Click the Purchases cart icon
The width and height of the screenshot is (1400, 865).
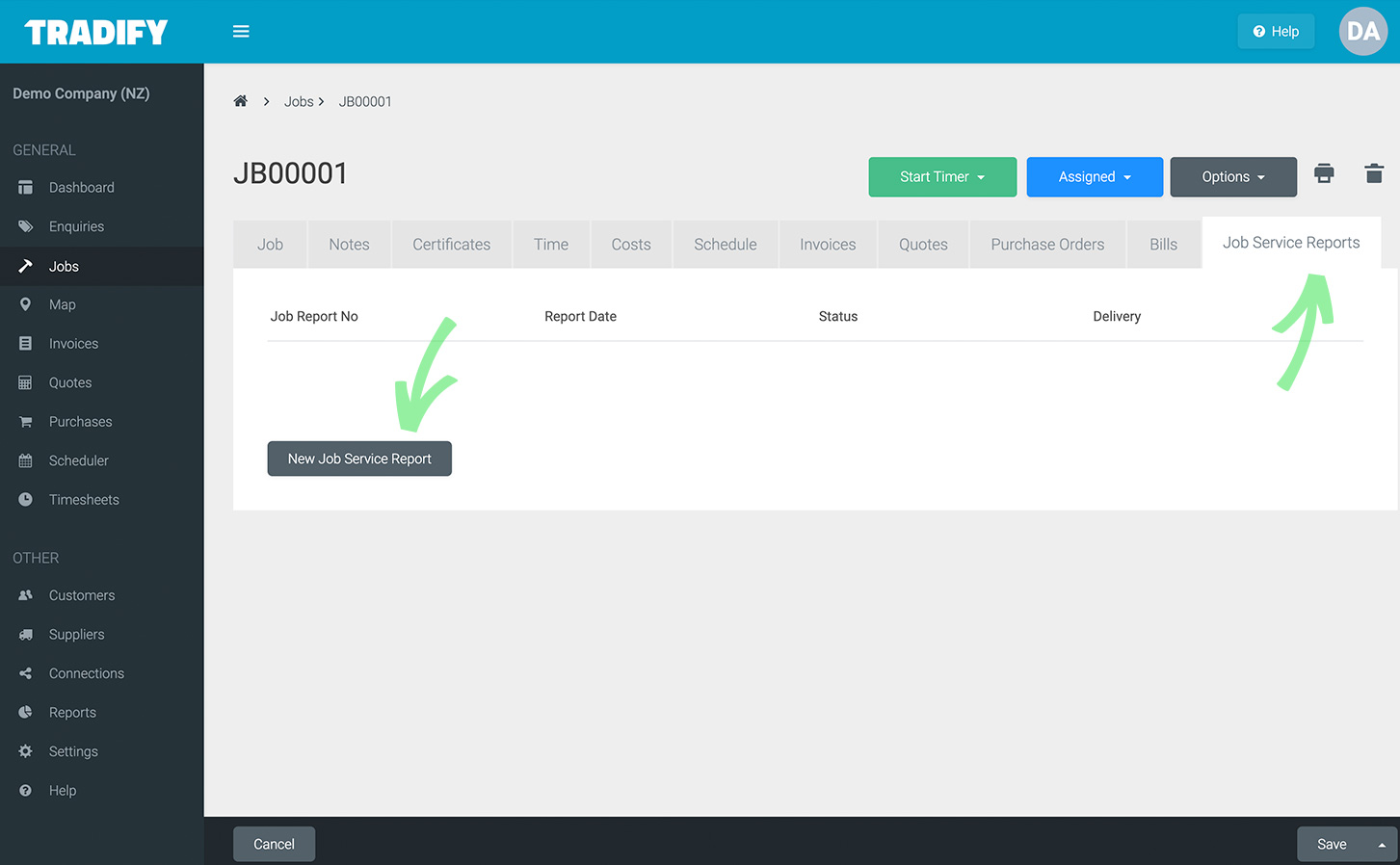pyautogui.click(x=26, y=422)
